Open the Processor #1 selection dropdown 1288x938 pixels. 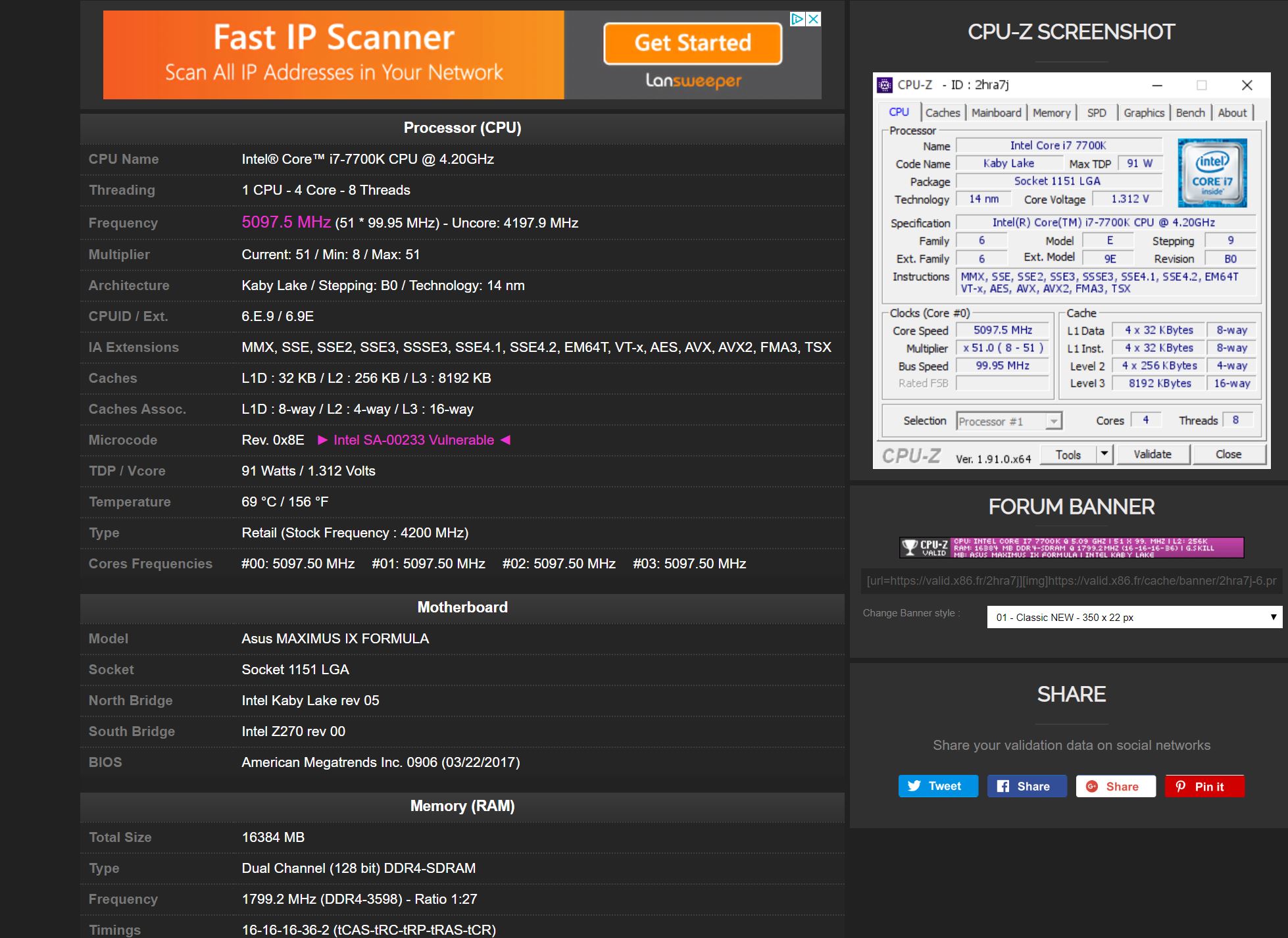coord(1008,421)
